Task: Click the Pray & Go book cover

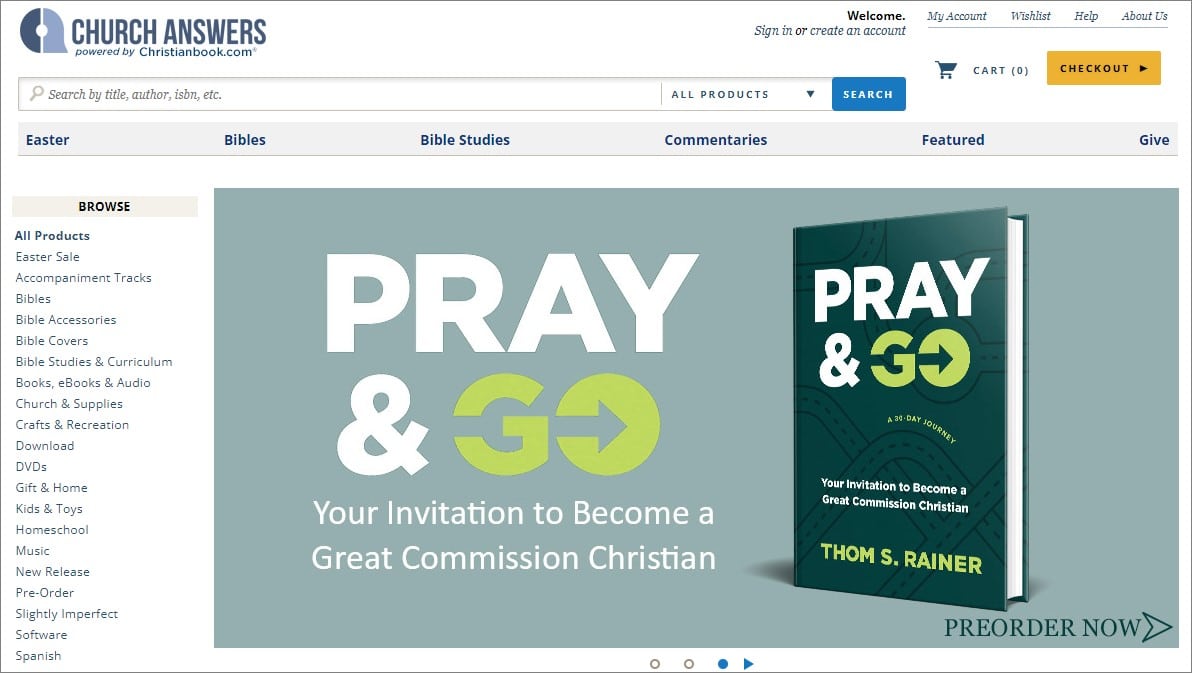Action: [910, 408]
